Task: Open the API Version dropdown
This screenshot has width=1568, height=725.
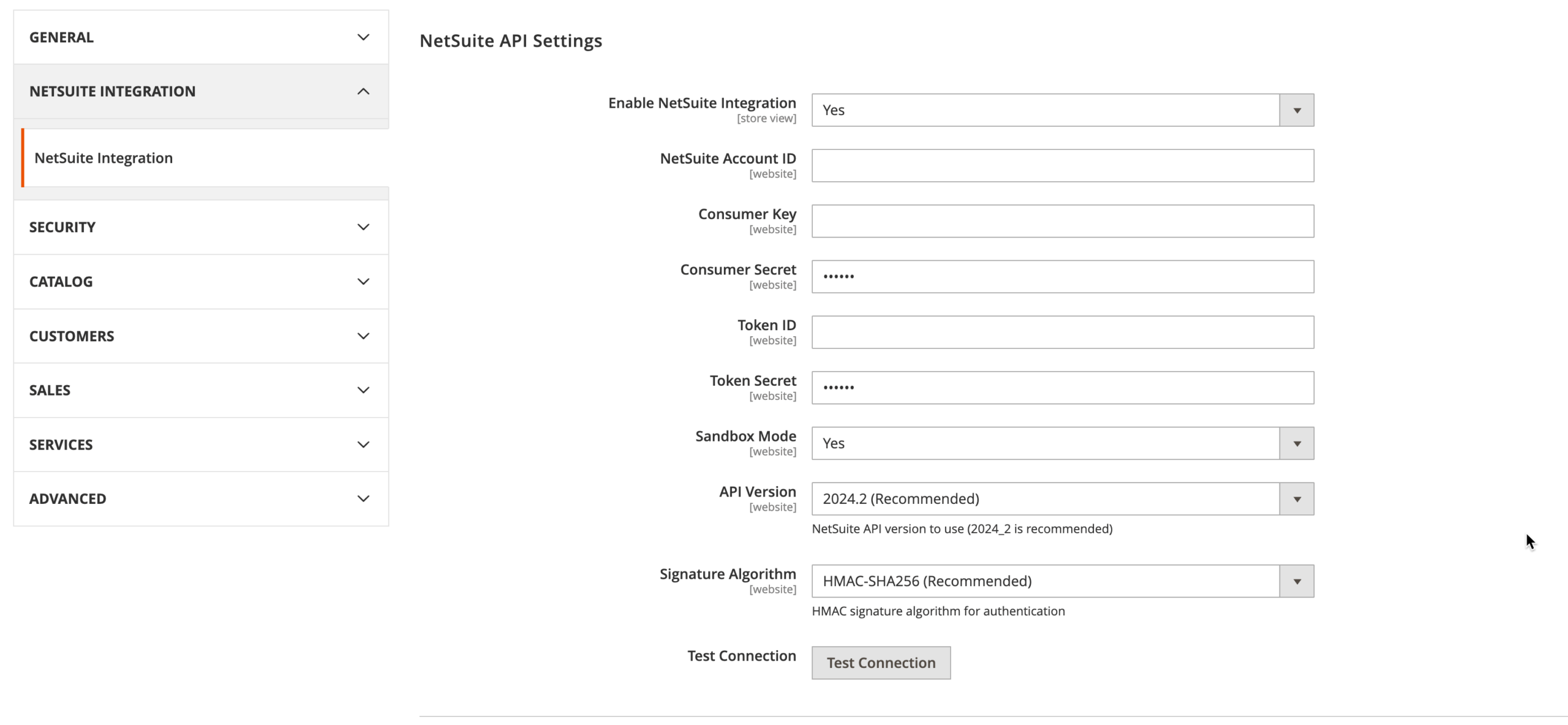Action: coord(1062,499)
